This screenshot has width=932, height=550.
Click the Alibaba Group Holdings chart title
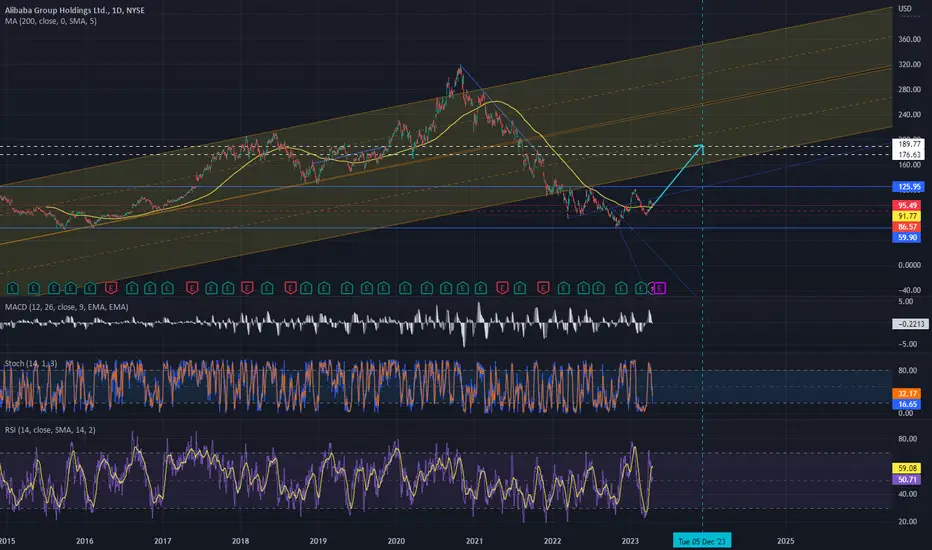coord(74,10)
